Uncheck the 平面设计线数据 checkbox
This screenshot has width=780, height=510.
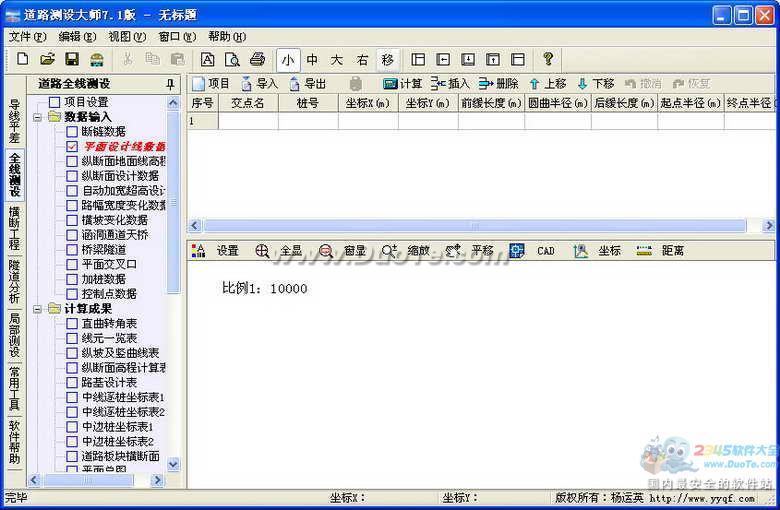(72, 146)
